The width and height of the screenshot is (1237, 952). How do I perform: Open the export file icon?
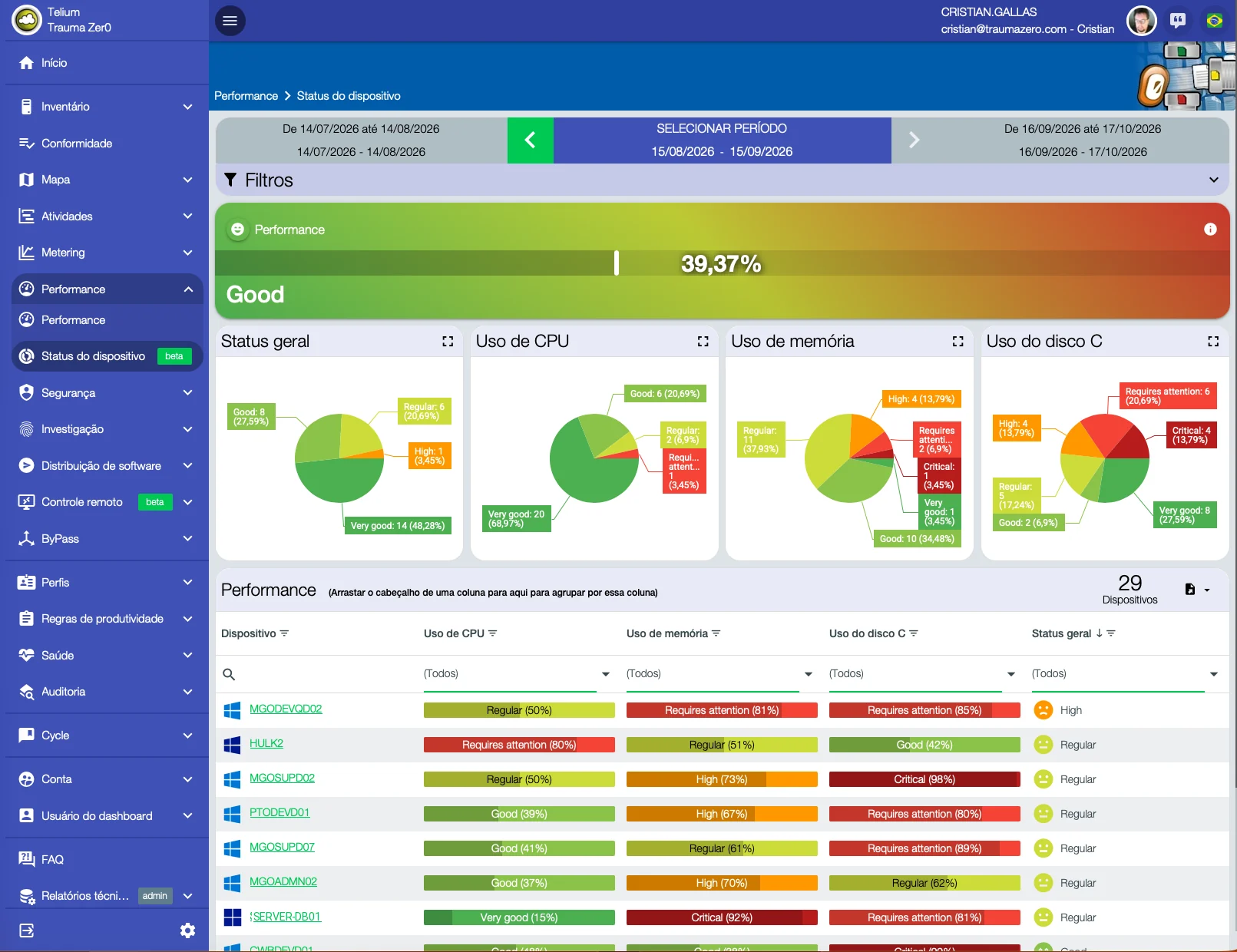coord(1189,590)
